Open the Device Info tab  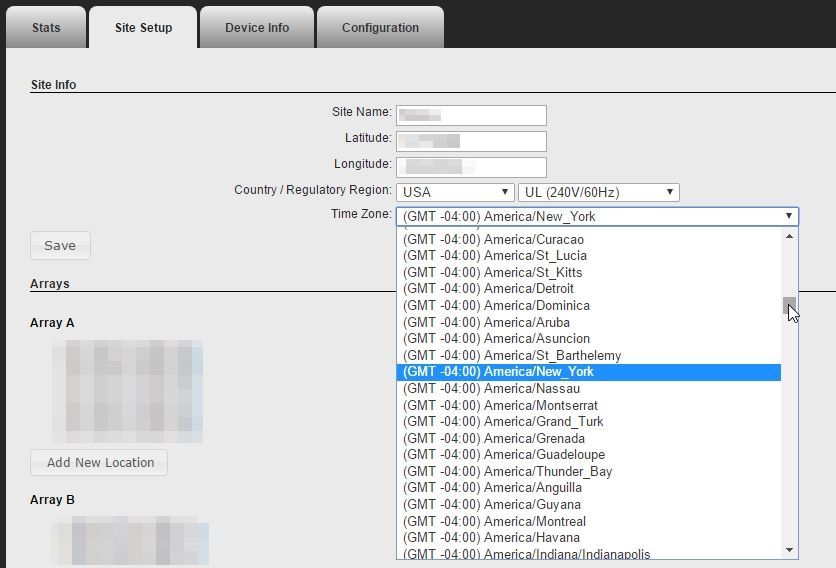tap(257, 28)
